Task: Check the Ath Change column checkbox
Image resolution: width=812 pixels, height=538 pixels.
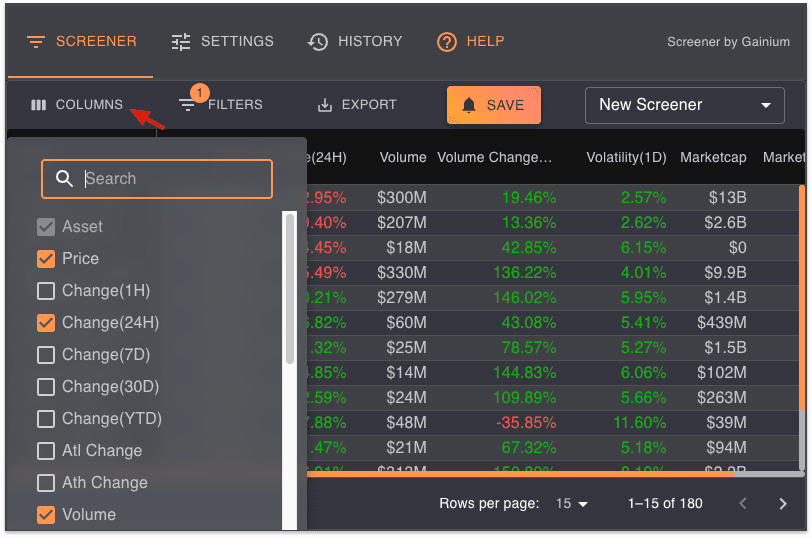Action: click(46, 483)
